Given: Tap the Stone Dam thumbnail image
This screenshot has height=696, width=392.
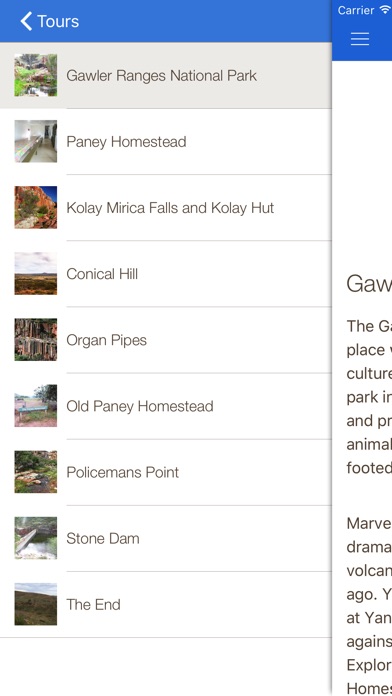Looking at the screenshot, I should coord(36,538).
